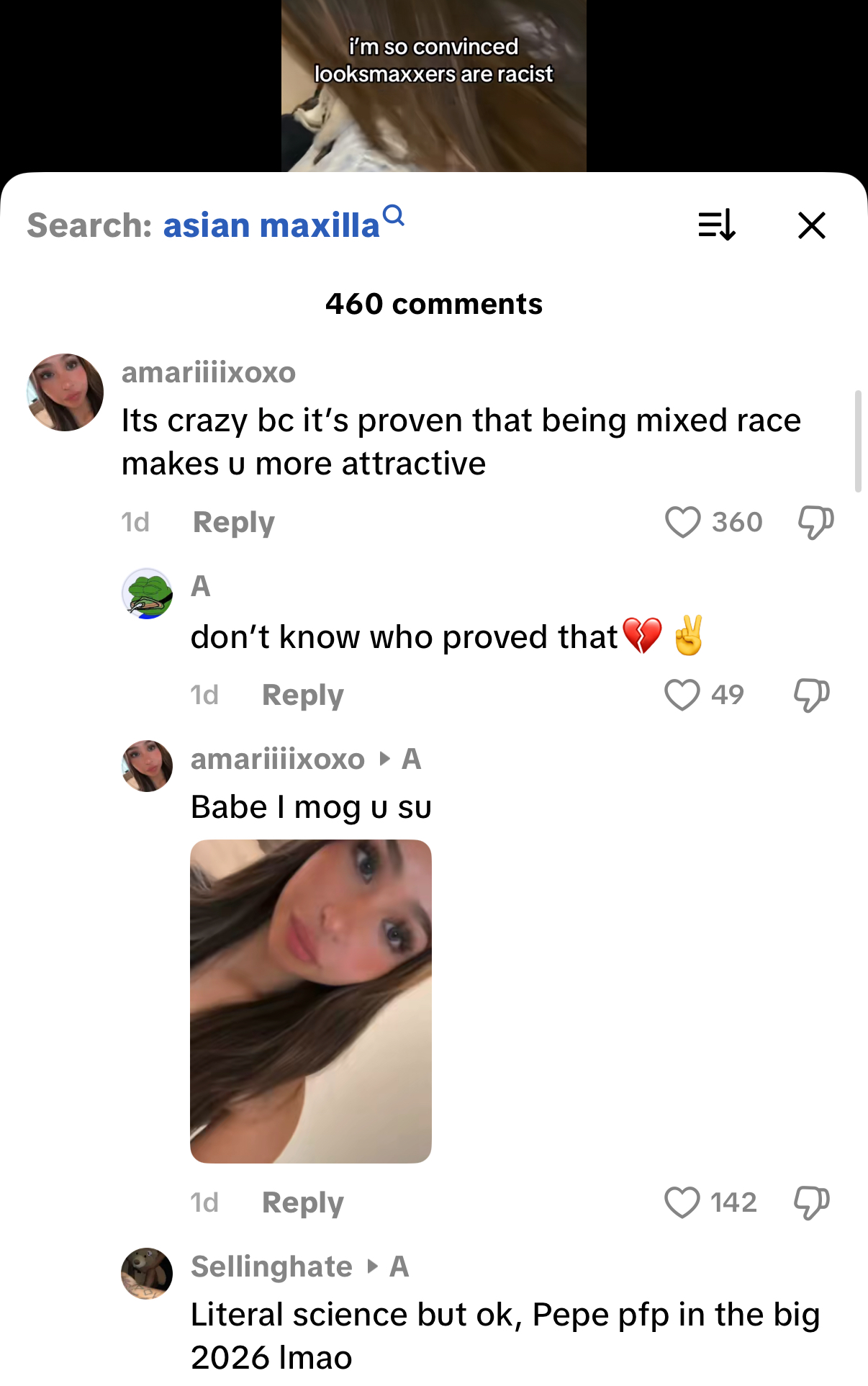The image size is (868, 1386).
Task: Tap the search magnifier next to asian maxilla
Action: [x=394, y=215]
